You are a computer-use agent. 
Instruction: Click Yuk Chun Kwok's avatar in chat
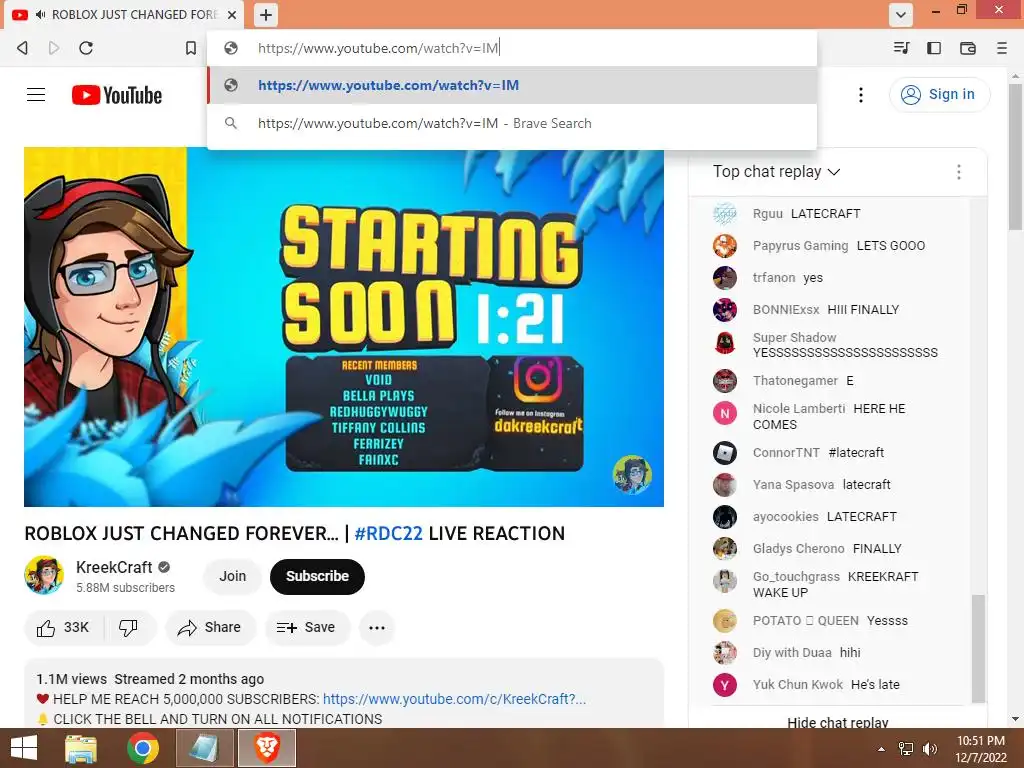tap(724, 684)
